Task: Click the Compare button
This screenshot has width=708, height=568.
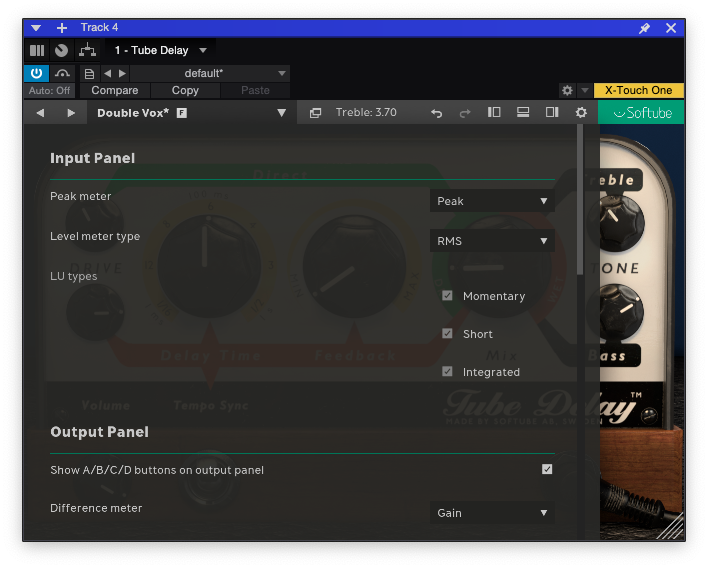Action: [115, 90]
